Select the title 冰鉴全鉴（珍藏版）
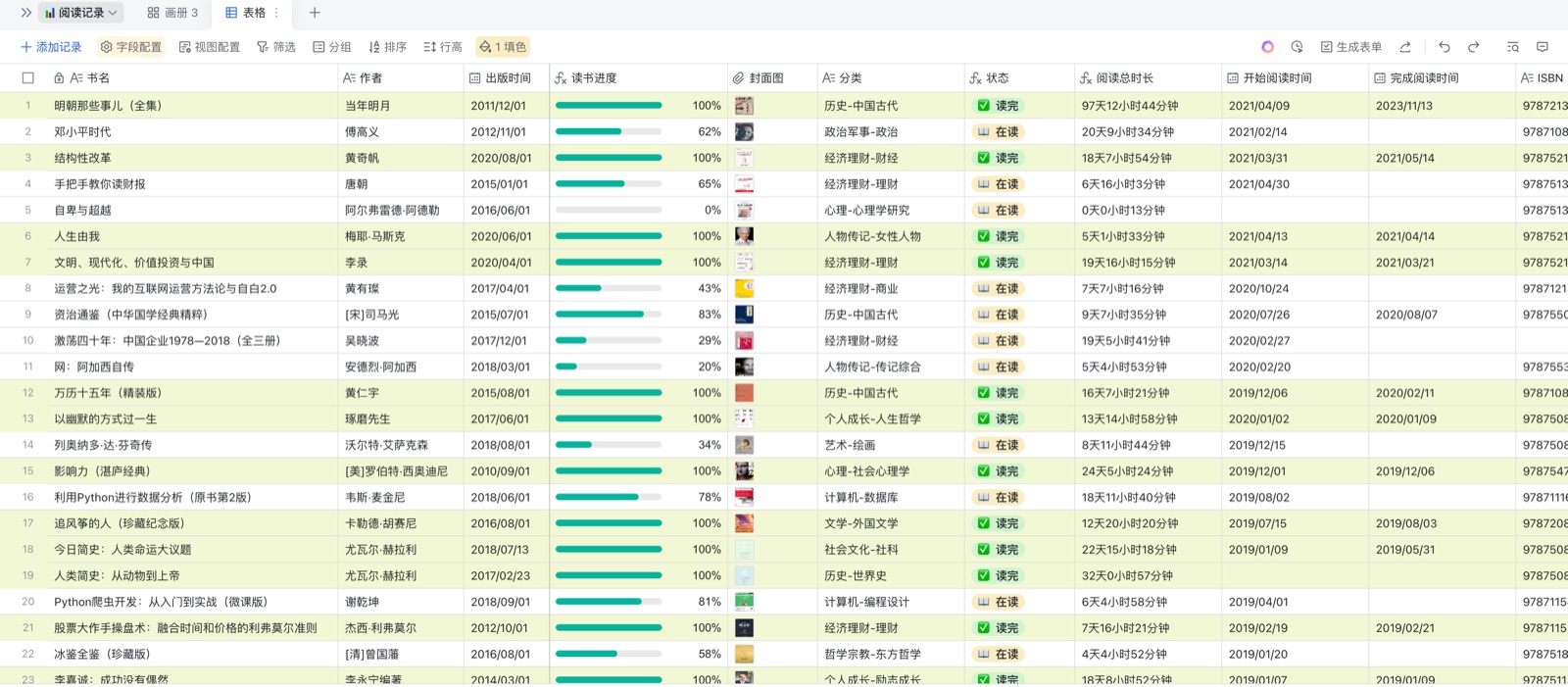Screen dimensions: 1568x687 102,655
